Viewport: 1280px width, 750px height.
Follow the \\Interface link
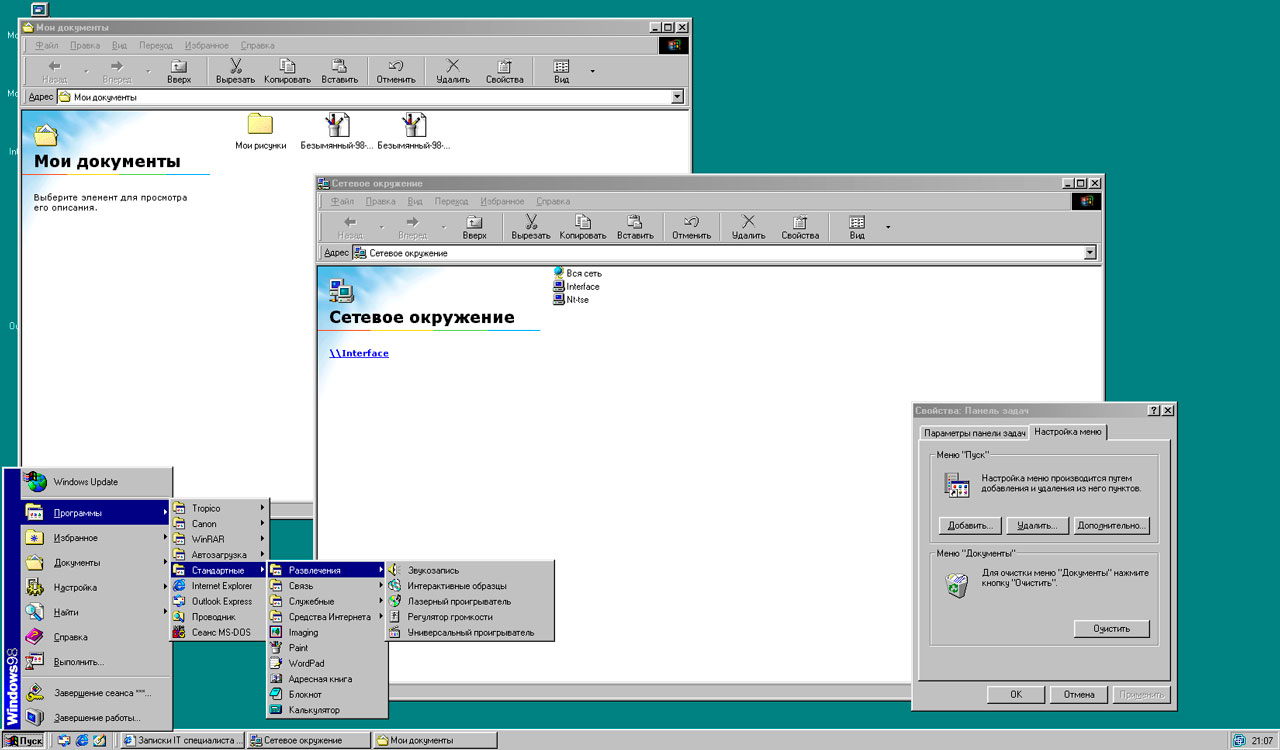[x=359, y=353]
